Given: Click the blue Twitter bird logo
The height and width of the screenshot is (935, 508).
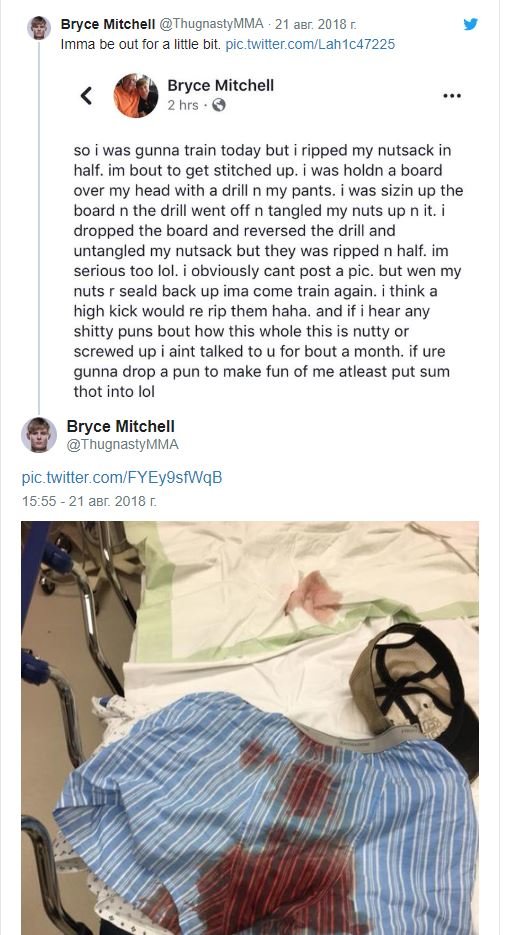Looking at the screenshot, I should (470, 24).
